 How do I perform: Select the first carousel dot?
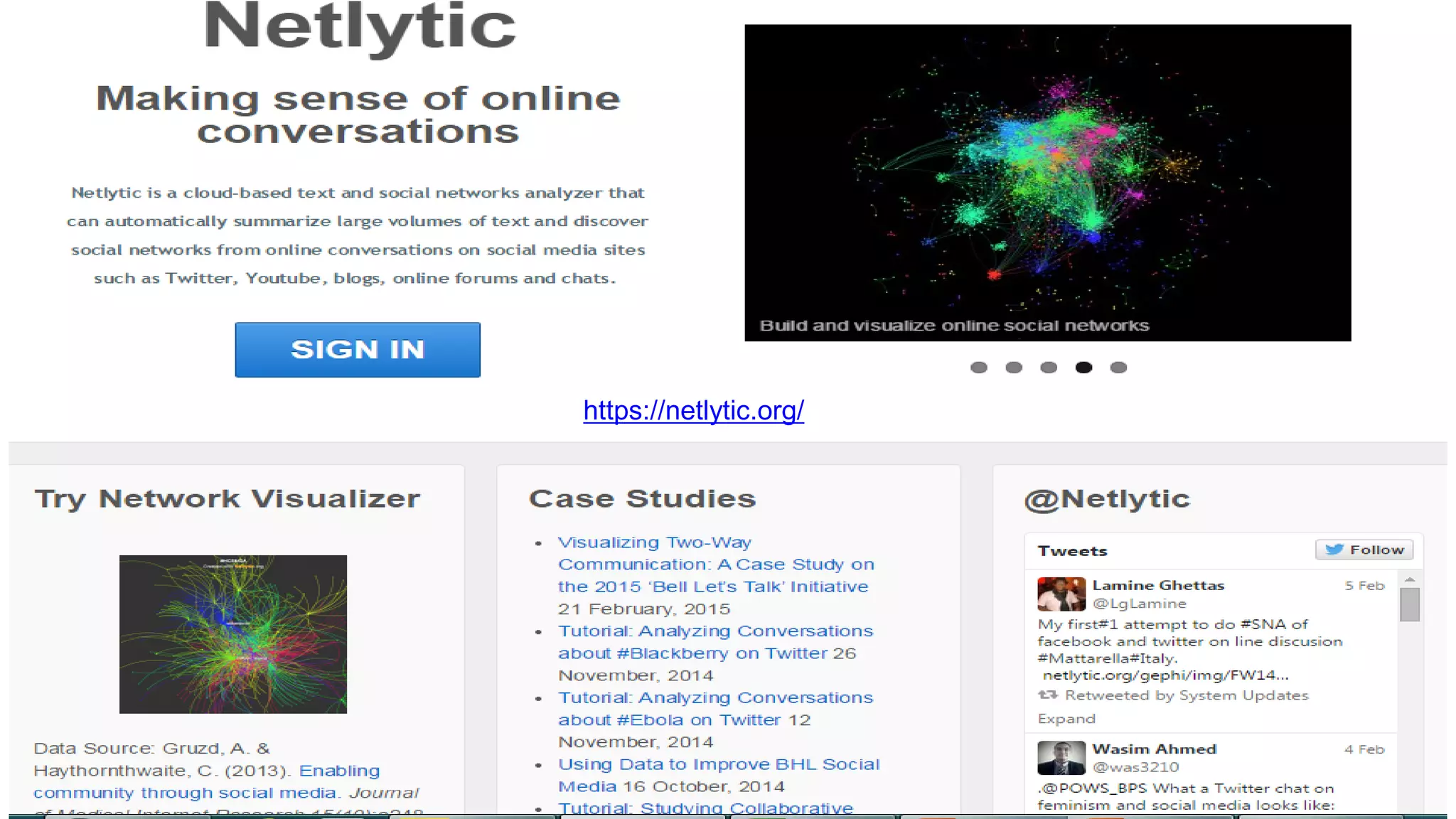point(979,368)
